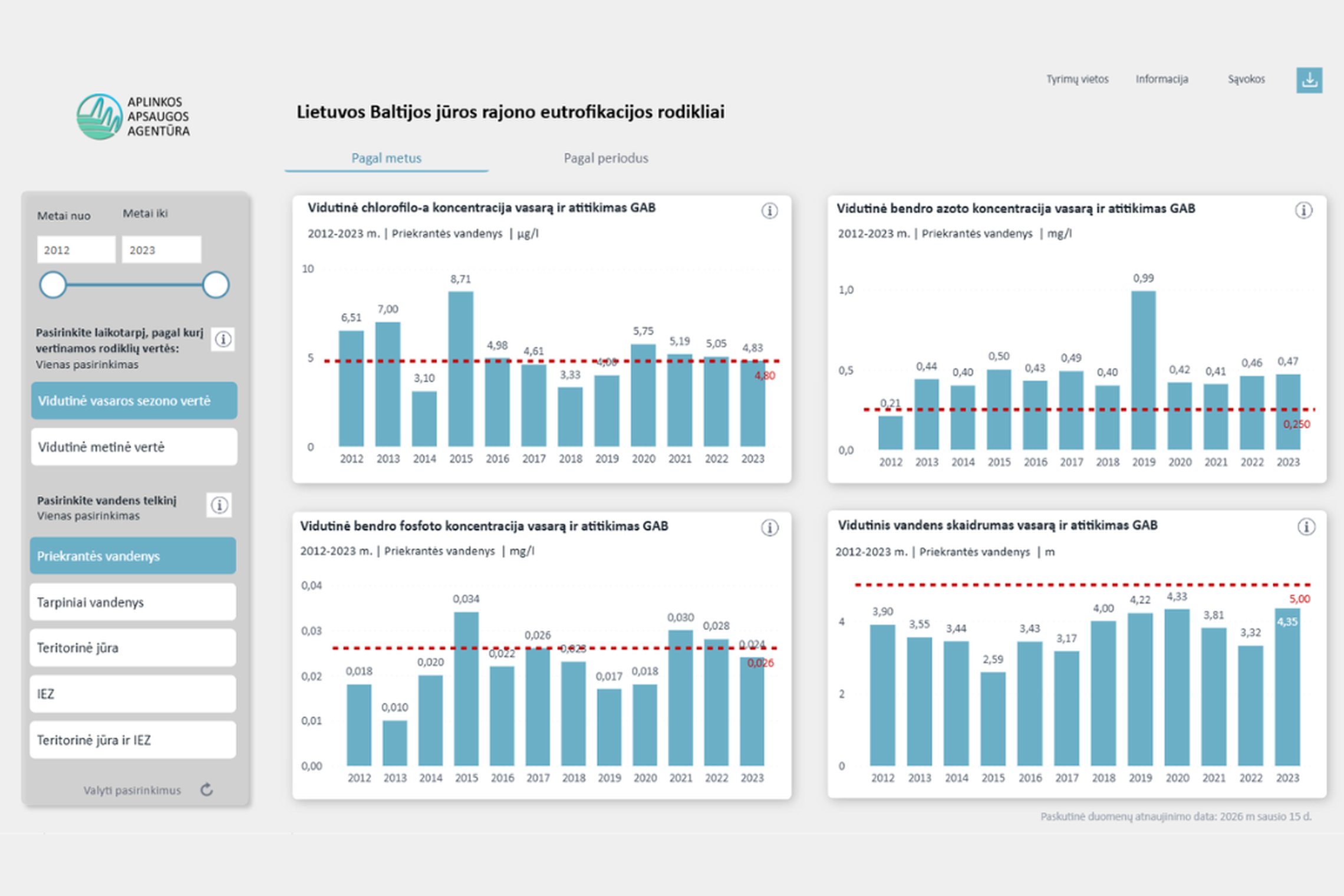Click the 2015 bar in chlorofilo-a chart
Image resolution: width=1344 pixels, height=896 pixels.
[x=461, y=369]
